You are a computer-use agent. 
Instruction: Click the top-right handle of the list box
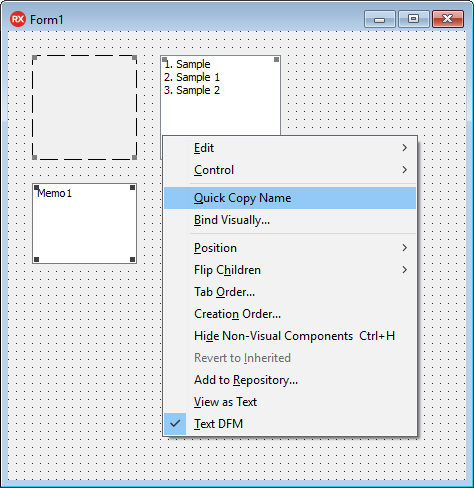click(x=276, y=59)
